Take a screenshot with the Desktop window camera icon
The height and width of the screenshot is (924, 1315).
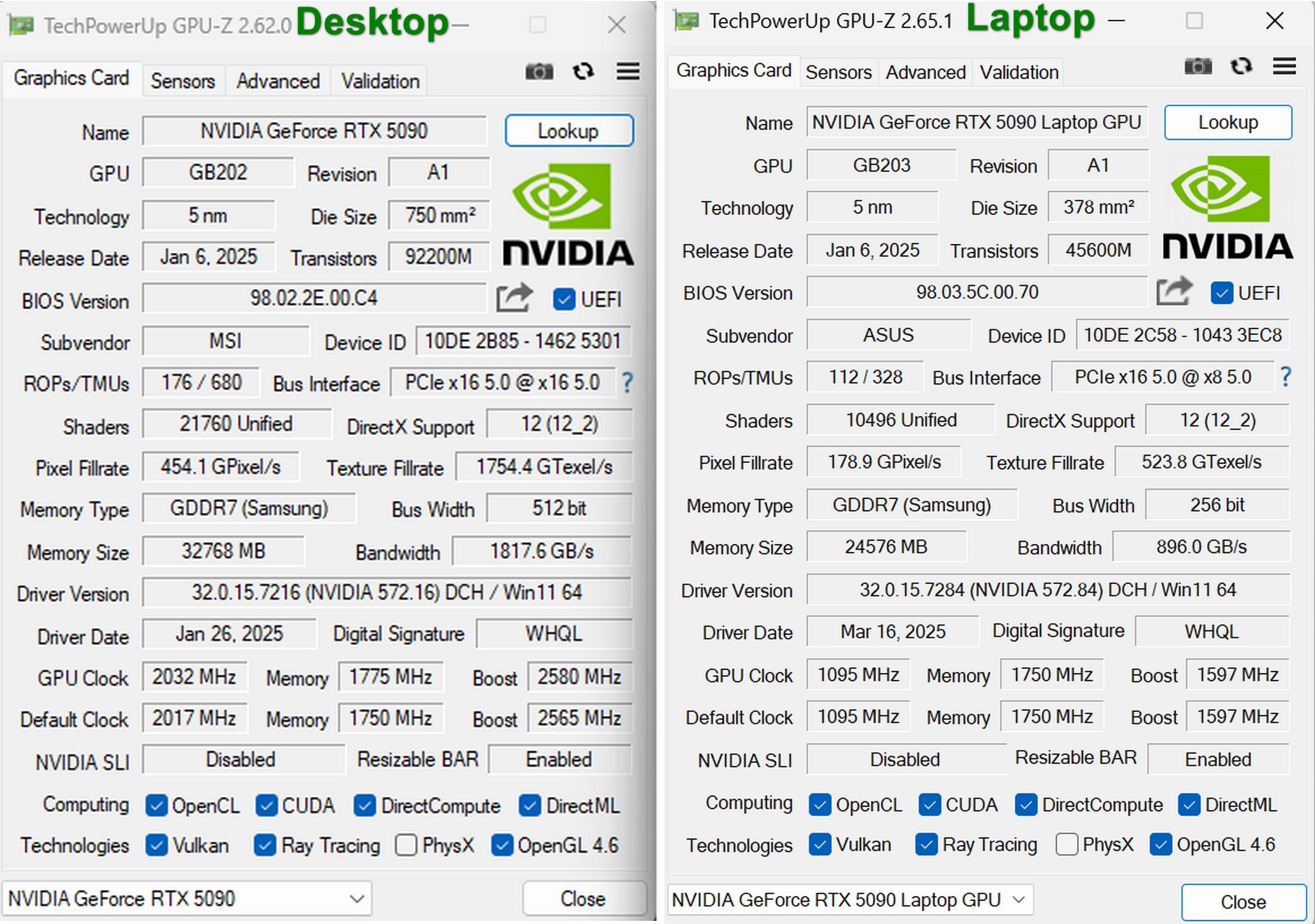[x=539, y=71]
